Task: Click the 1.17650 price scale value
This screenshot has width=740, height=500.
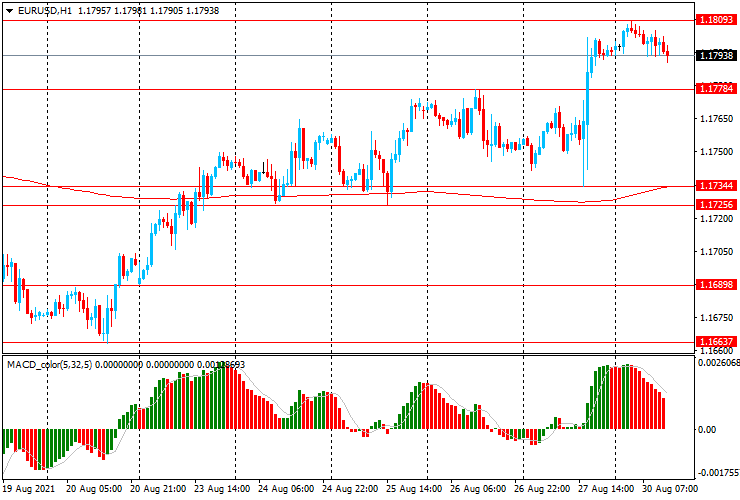Action: (717, 119)
